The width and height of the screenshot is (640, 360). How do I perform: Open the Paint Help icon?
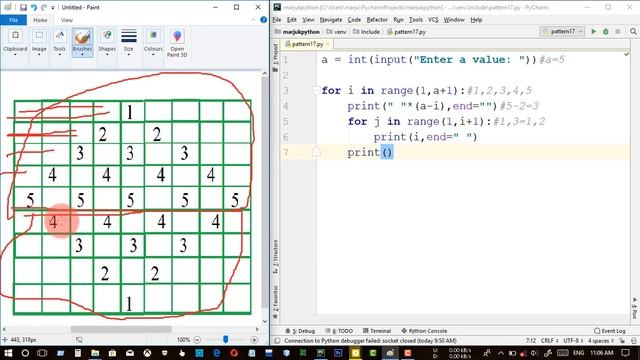point(264,20)
